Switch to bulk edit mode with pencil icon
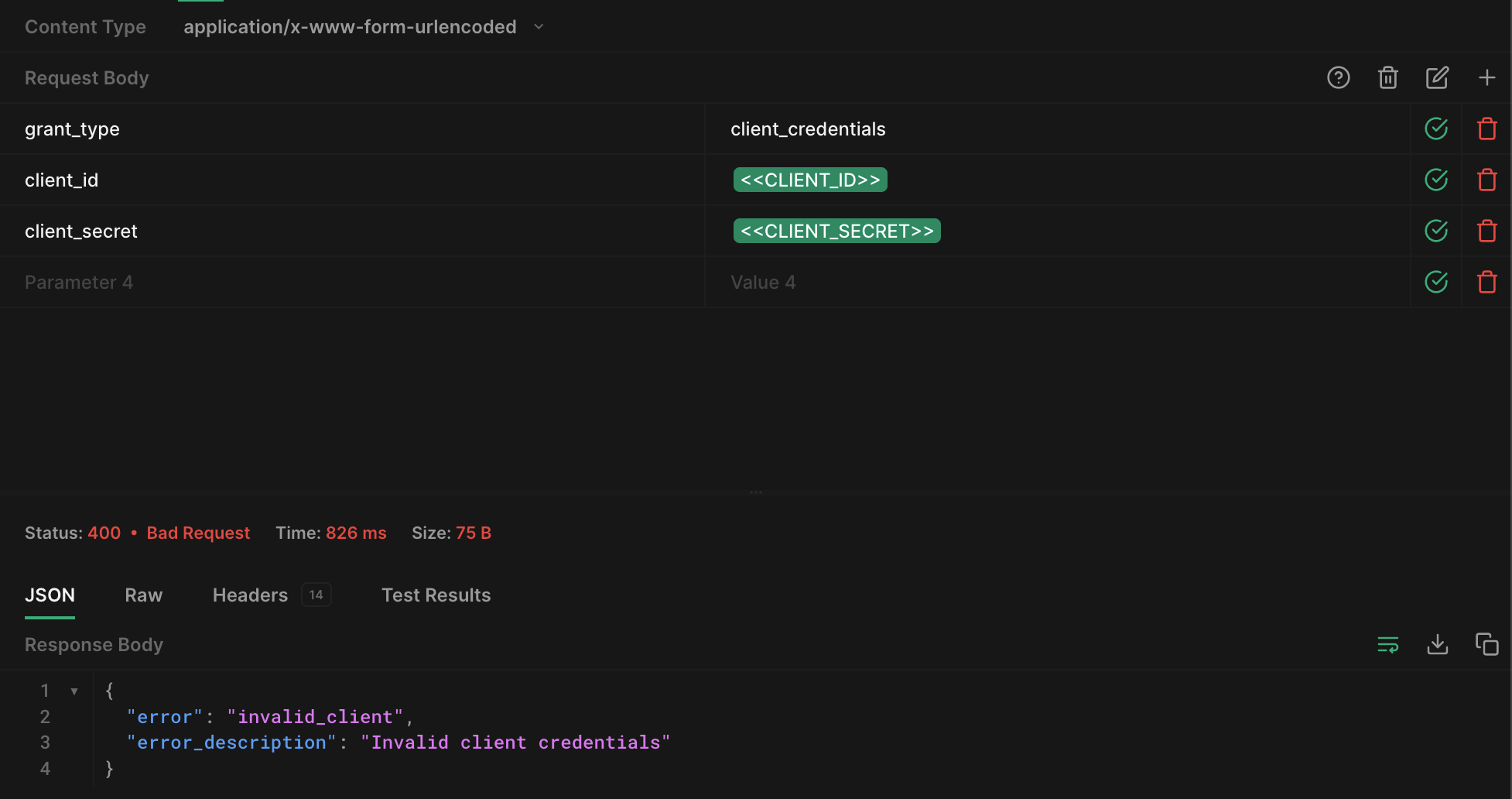Image resolution: width=1512 pixels, height=799 pixels. (1437, 77)
